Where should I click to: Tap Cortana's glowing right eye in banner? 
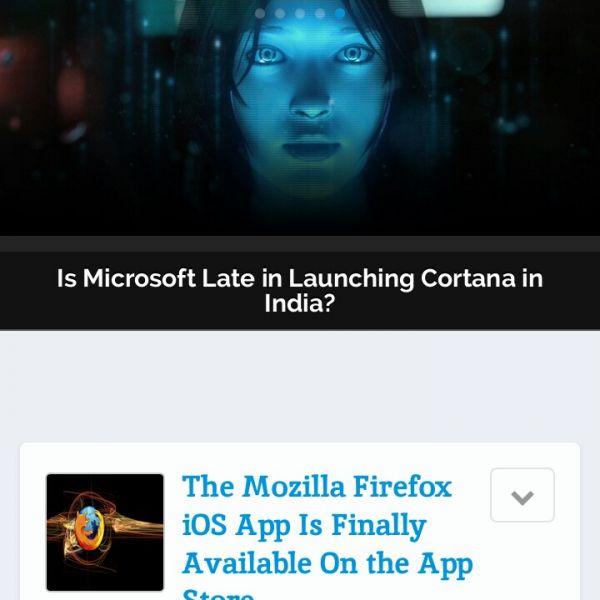click(x=354, y=54)
